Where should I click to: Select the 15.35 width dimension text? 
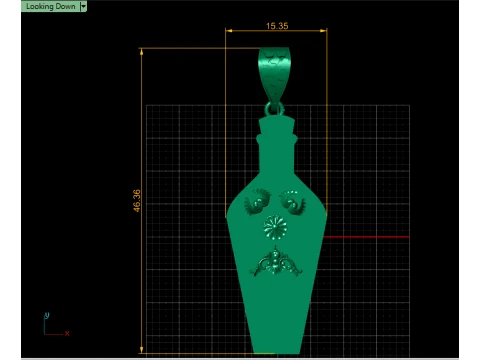[277, 26]
